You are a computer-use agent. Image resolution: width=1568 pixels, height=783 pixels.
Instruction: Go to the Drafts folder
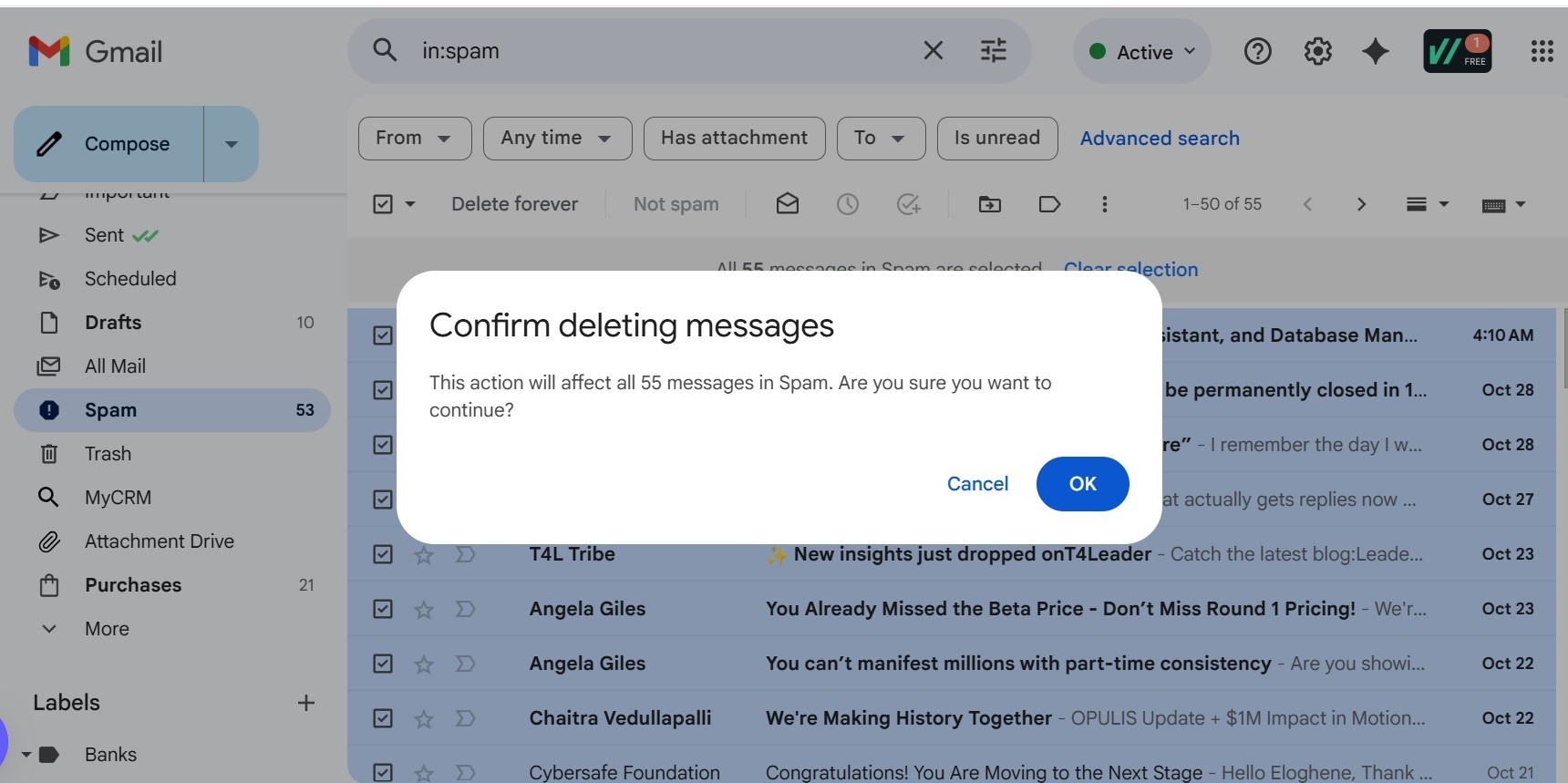113,323
